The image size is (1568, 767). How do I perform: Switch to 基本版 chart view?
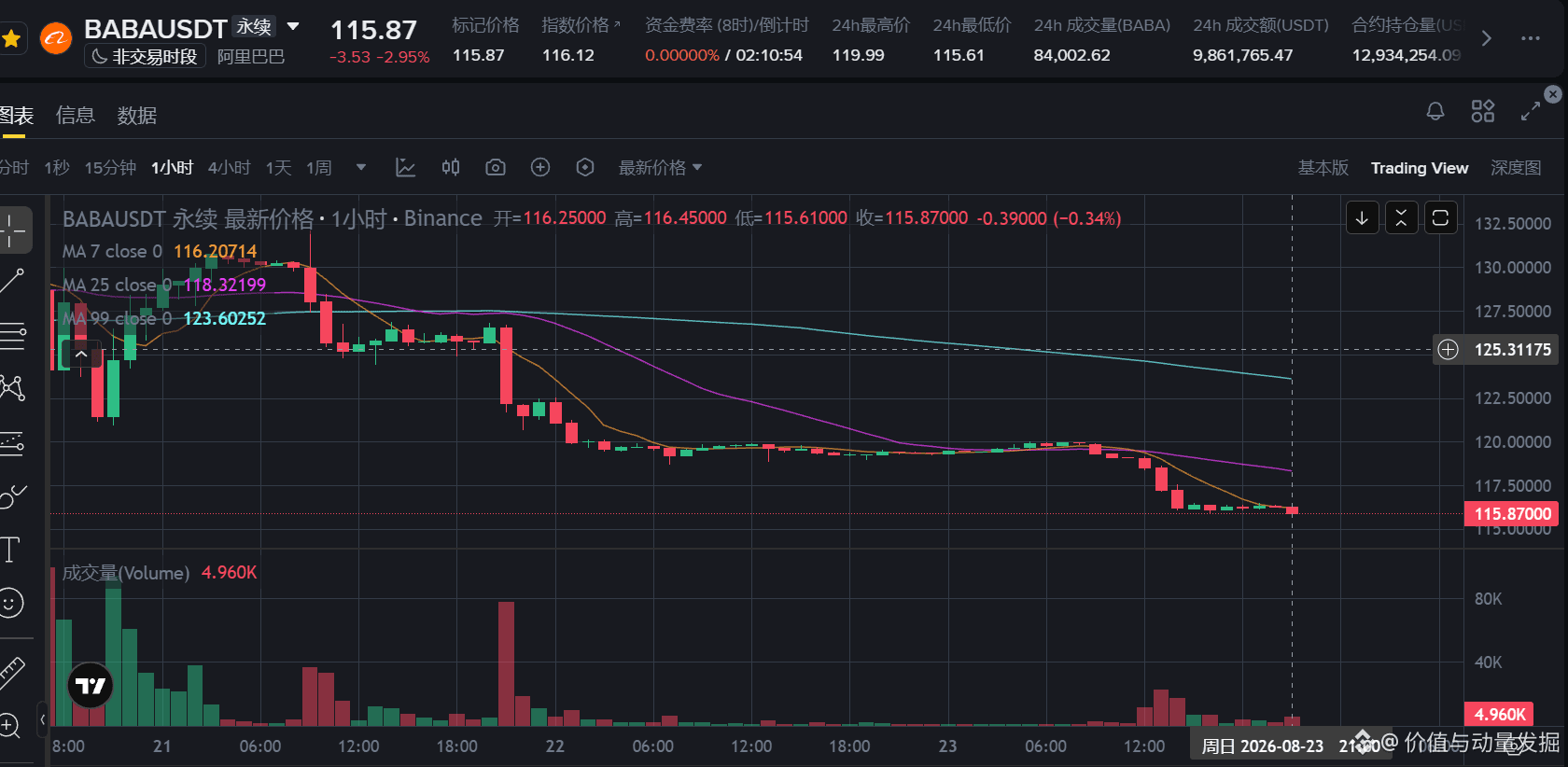1323,168
